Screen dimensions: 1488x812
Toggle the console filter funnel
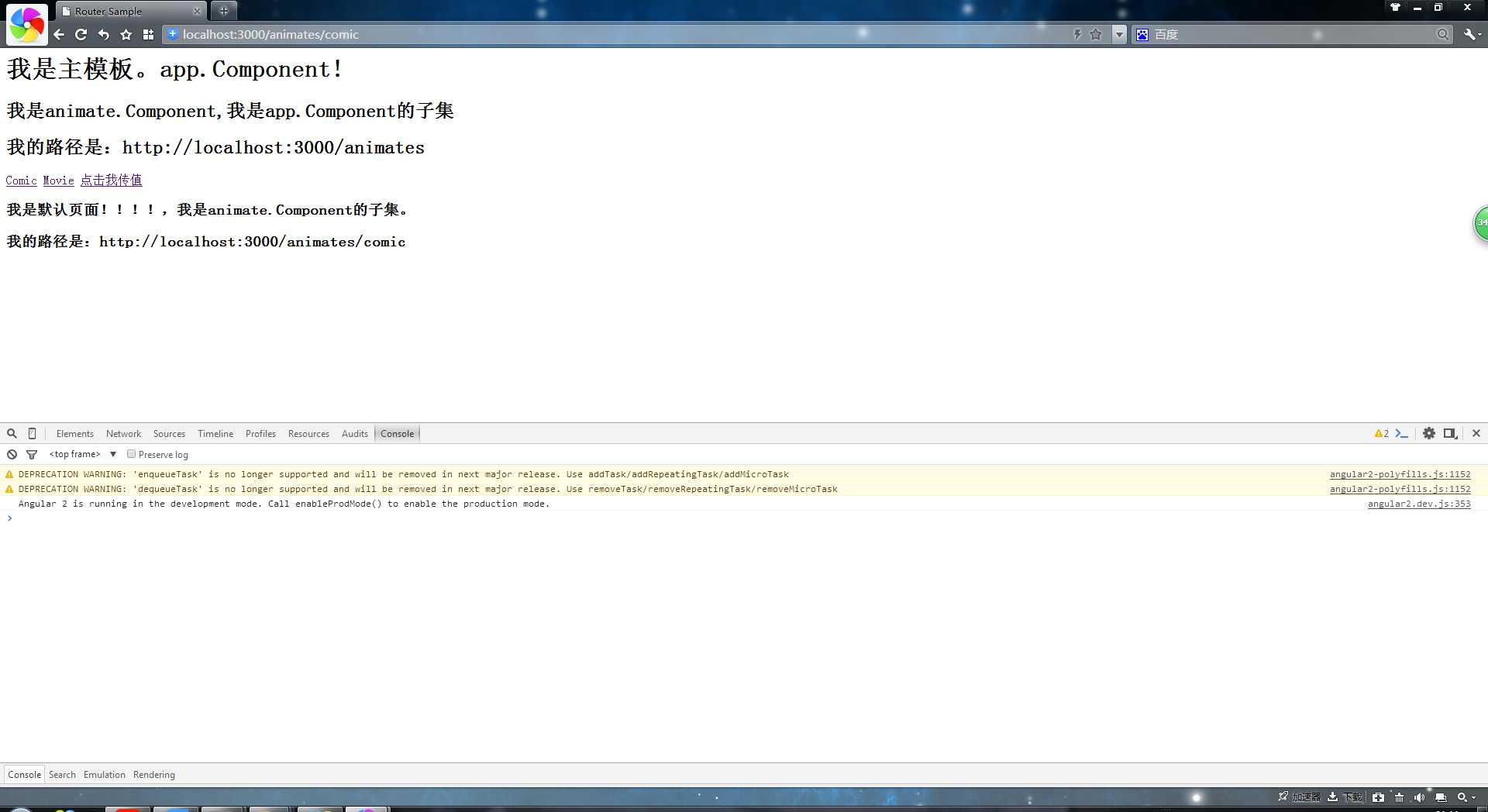(32, 455)
